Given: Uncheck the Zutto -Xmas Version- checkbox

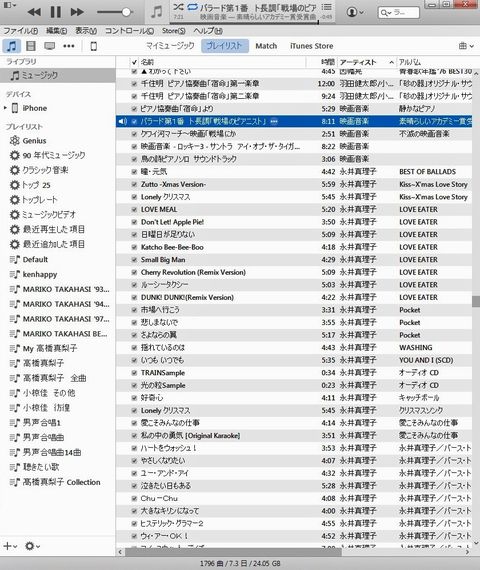Looking at the screenshot, I should pyautogui.click(x=134, y=184).
